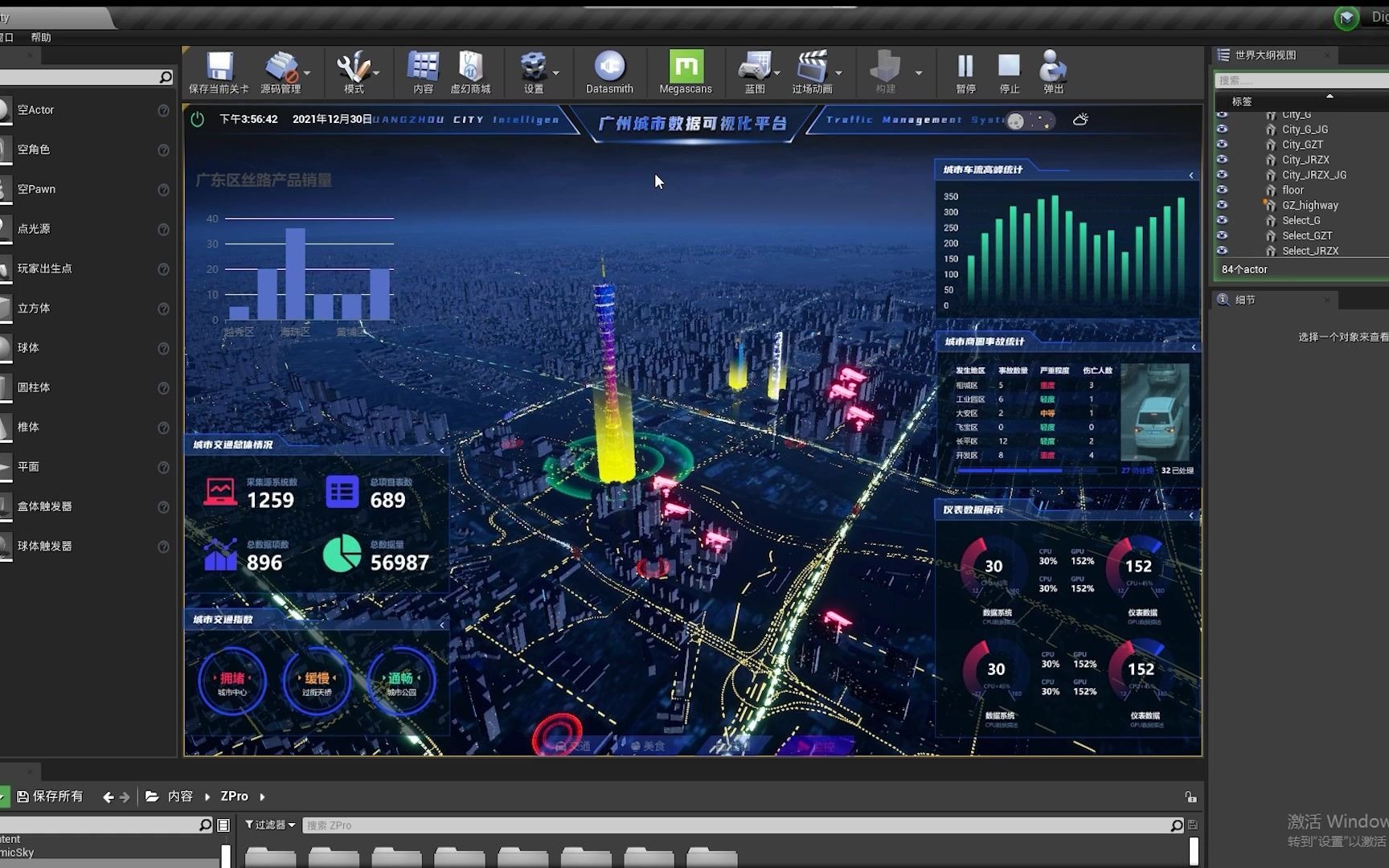Pause the simulation with 暂停
1389x868 pixels.
tap(965, 68)
